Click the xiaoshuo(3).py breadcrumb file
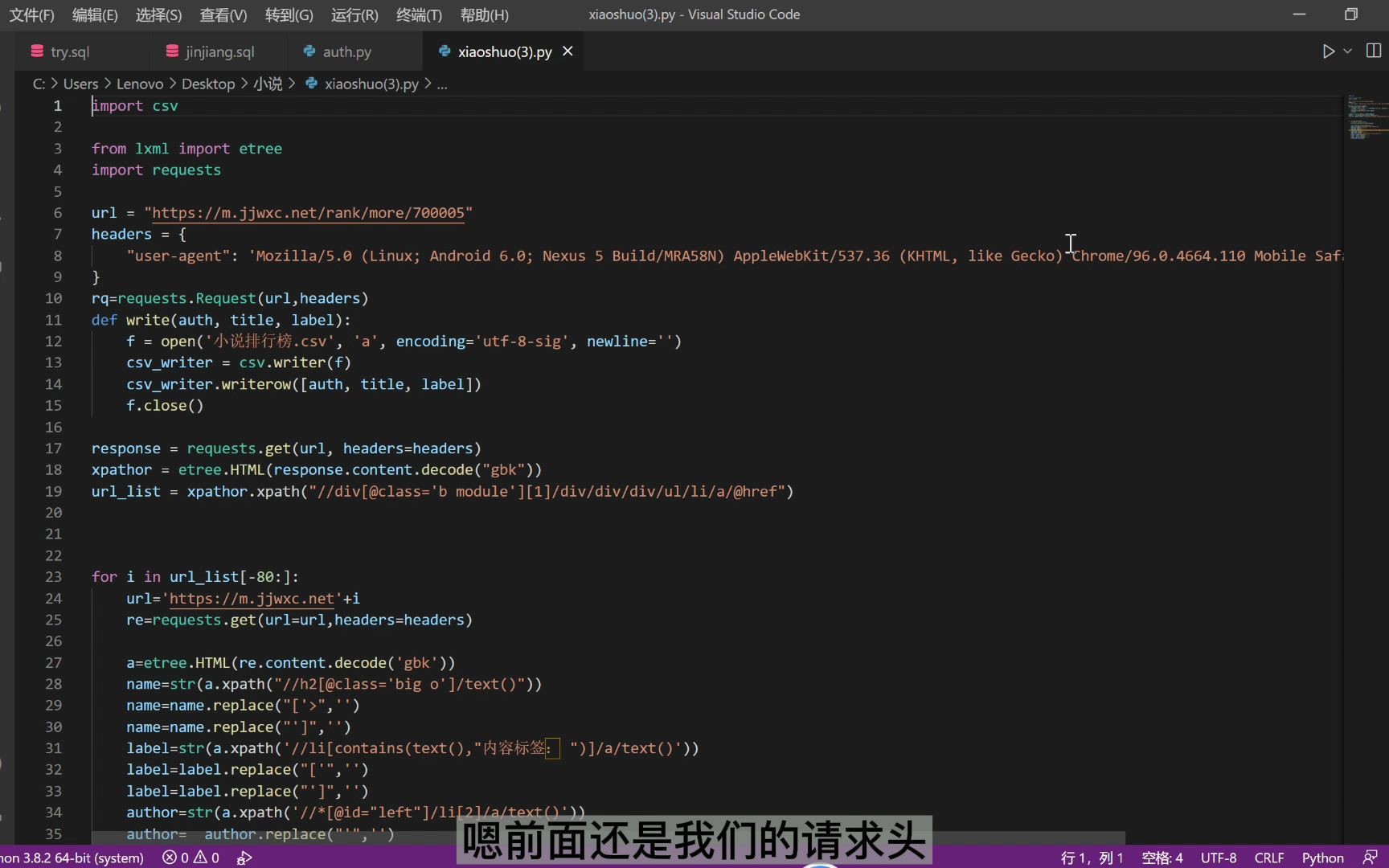Image resolution: width=1389 pixels, height=868 pixels. pos(371,84)
